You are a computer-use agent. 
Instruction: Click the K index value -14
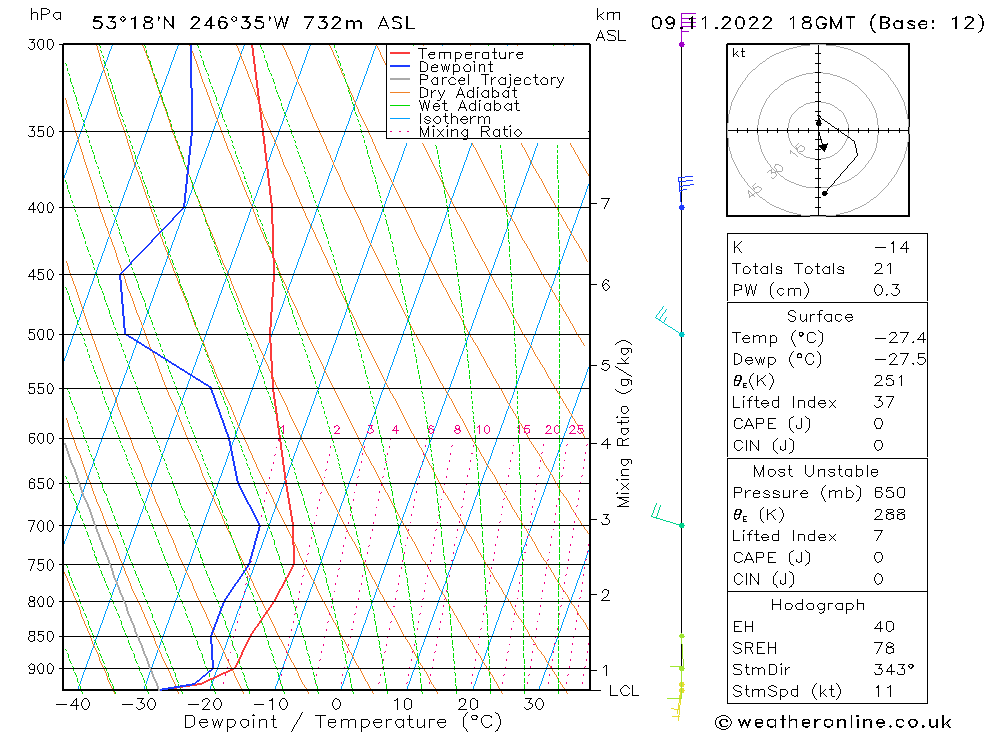pyautogui.click(x=891, y=247)
